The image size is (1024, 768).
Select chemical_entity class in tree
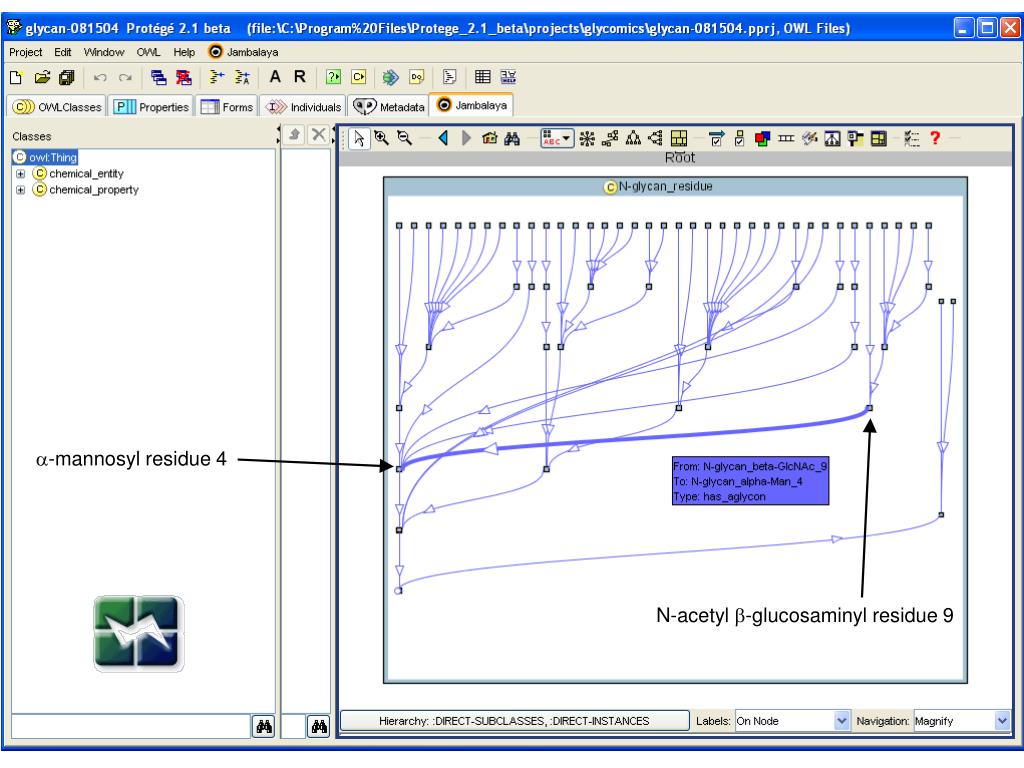[86, 174]
